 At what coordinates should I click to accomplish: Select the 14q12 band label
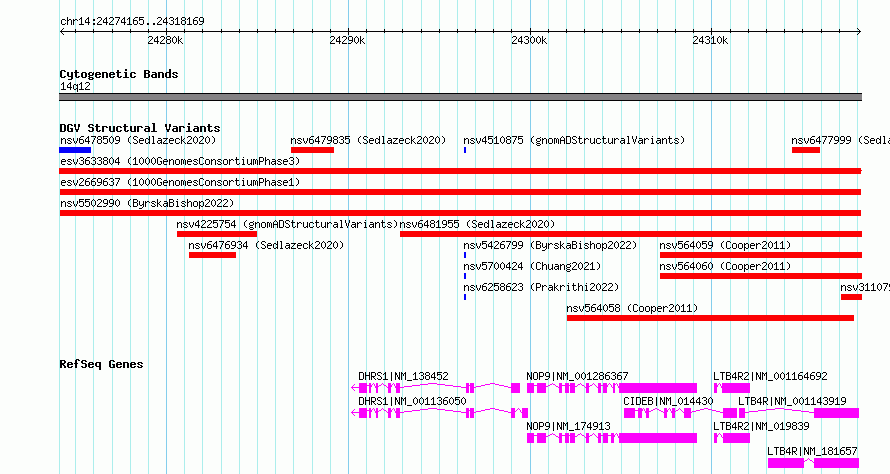tap(75, 86)
